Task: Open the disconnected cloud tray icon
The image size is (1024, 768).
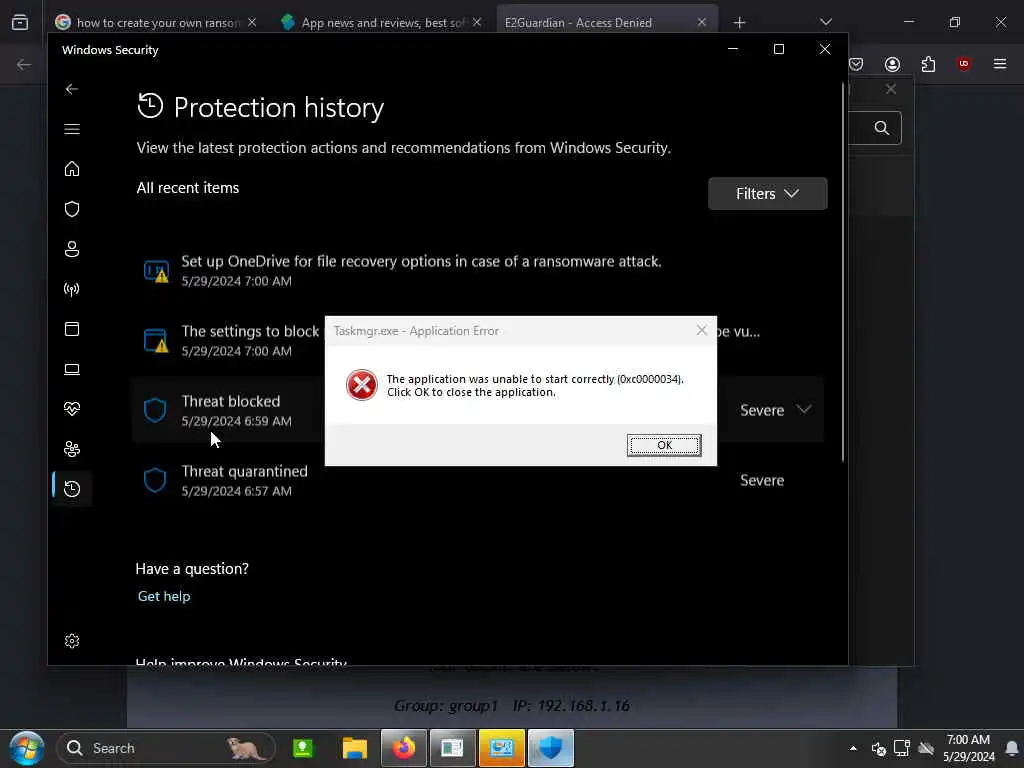Action: pyautogui.click(x=926, y=748)
